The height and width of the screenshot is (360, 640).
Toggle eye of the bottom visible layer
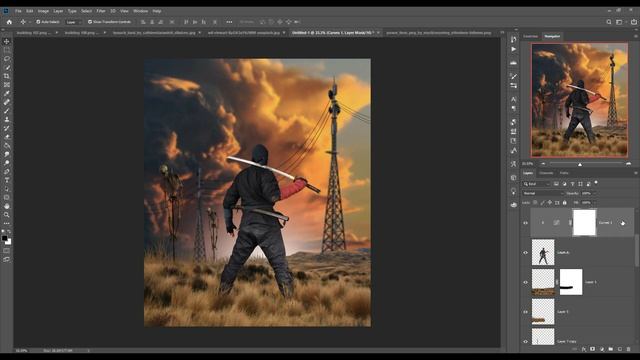(x=525, y=342)
